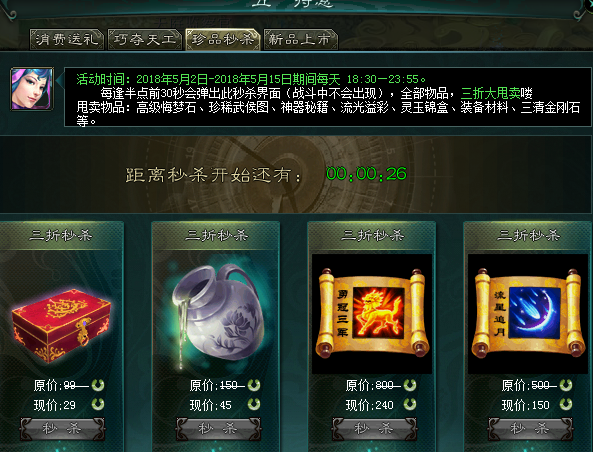Click jade coin icon beside current price 45
This screenshot has height=452, width=593.
254,404
